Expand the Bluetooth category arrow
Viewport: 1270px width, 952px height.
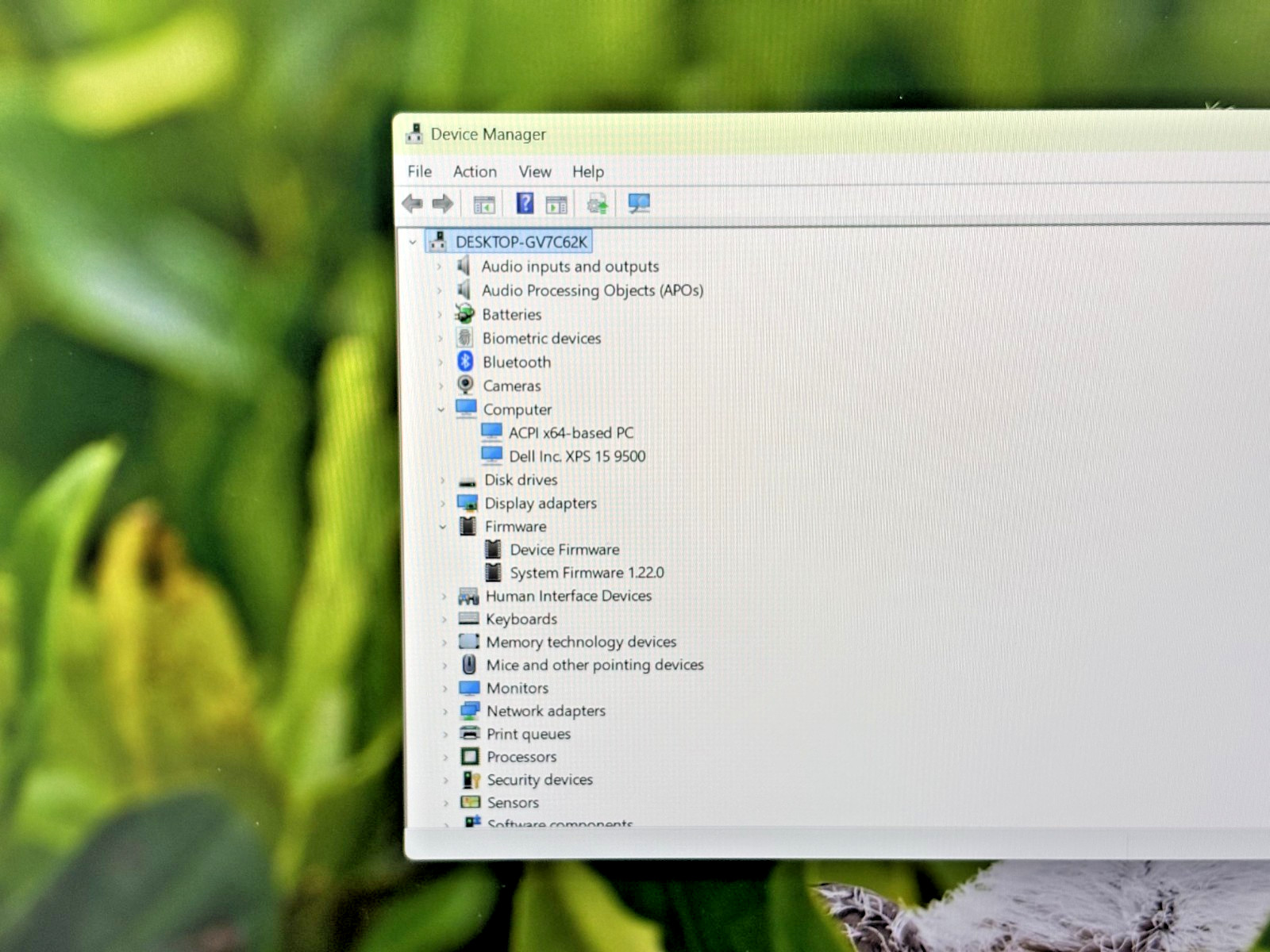coord(440,363)
